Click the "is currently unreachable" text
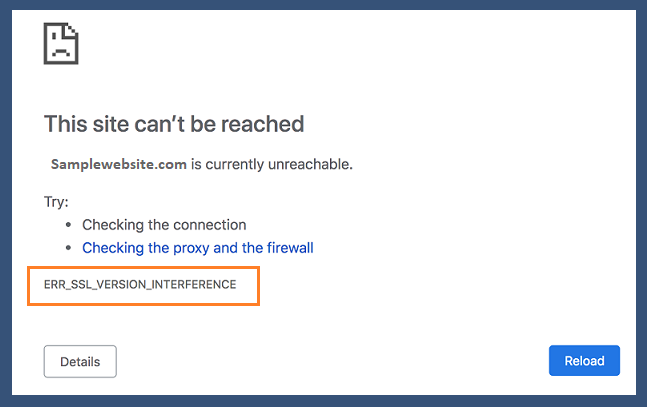This screenshot has width=647, height=407. coord(271,164)
